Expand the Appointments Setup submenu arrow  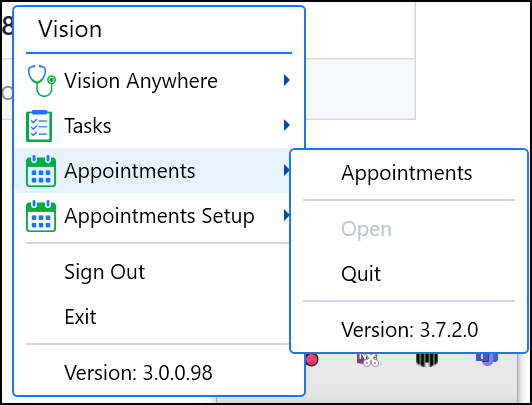287,215
